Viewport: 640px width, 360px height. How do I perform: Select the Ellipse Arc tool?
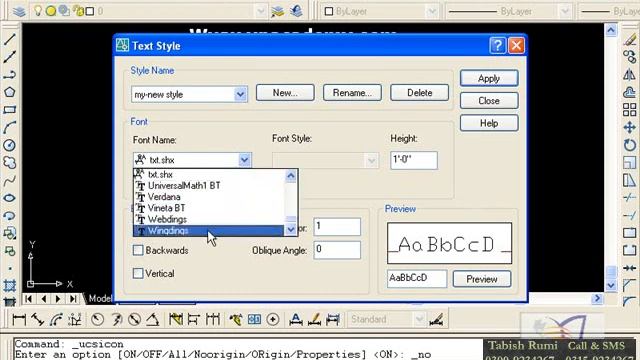click(9, 216)
